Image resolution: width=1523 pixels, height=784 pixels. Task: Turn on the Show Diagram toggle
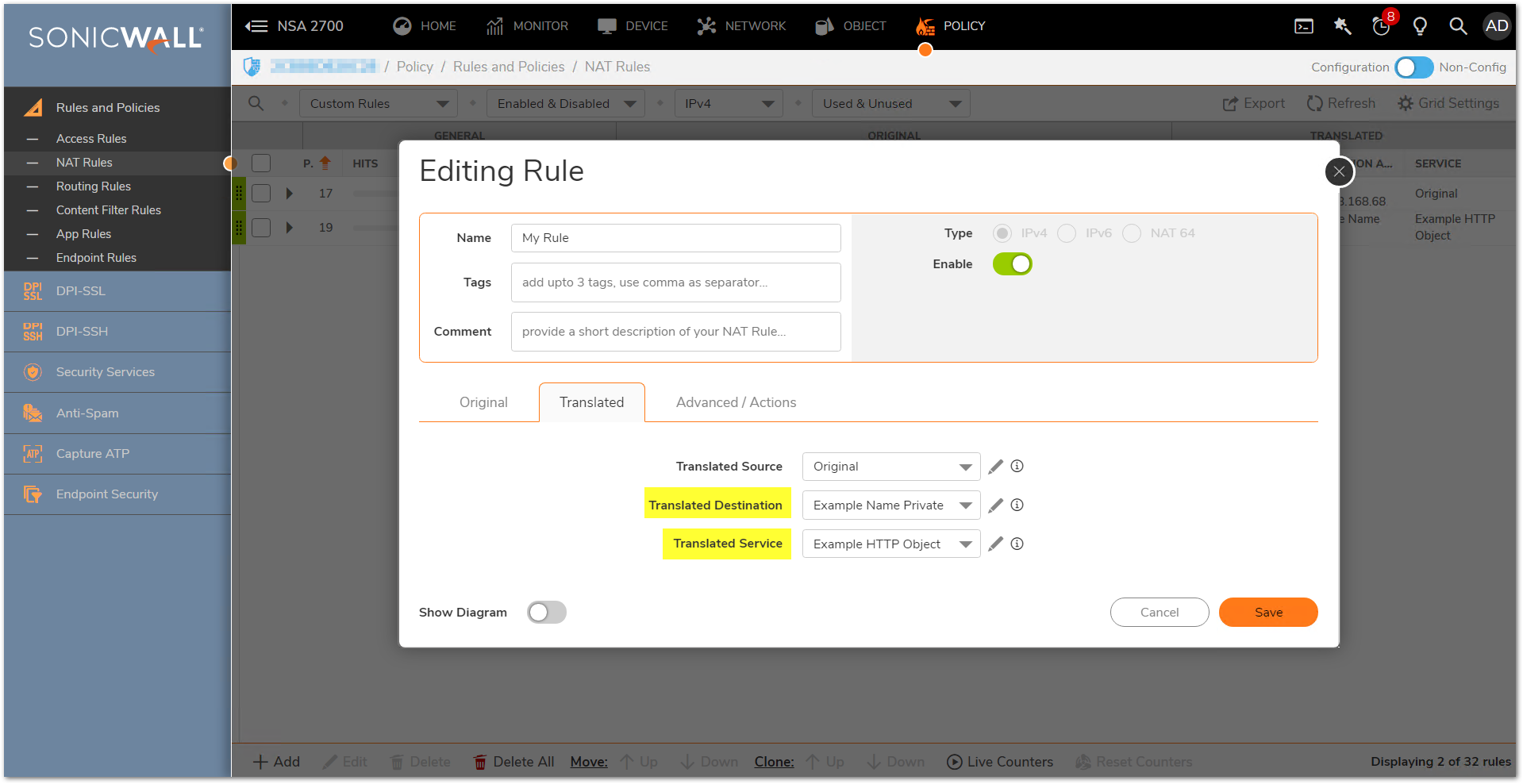(547, 613)
